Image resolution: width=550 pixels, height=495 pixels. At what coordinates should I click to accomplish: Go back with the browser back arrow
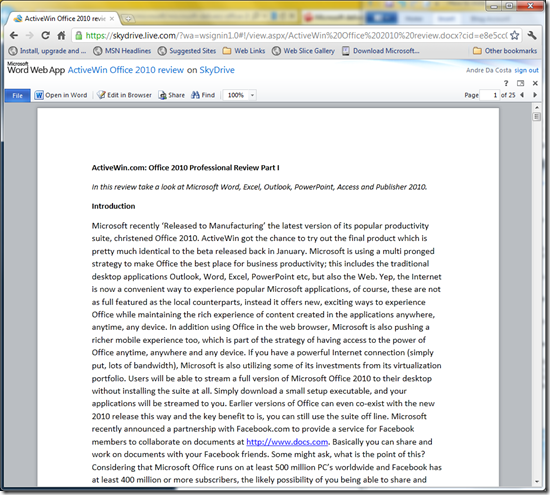point(14,35)
